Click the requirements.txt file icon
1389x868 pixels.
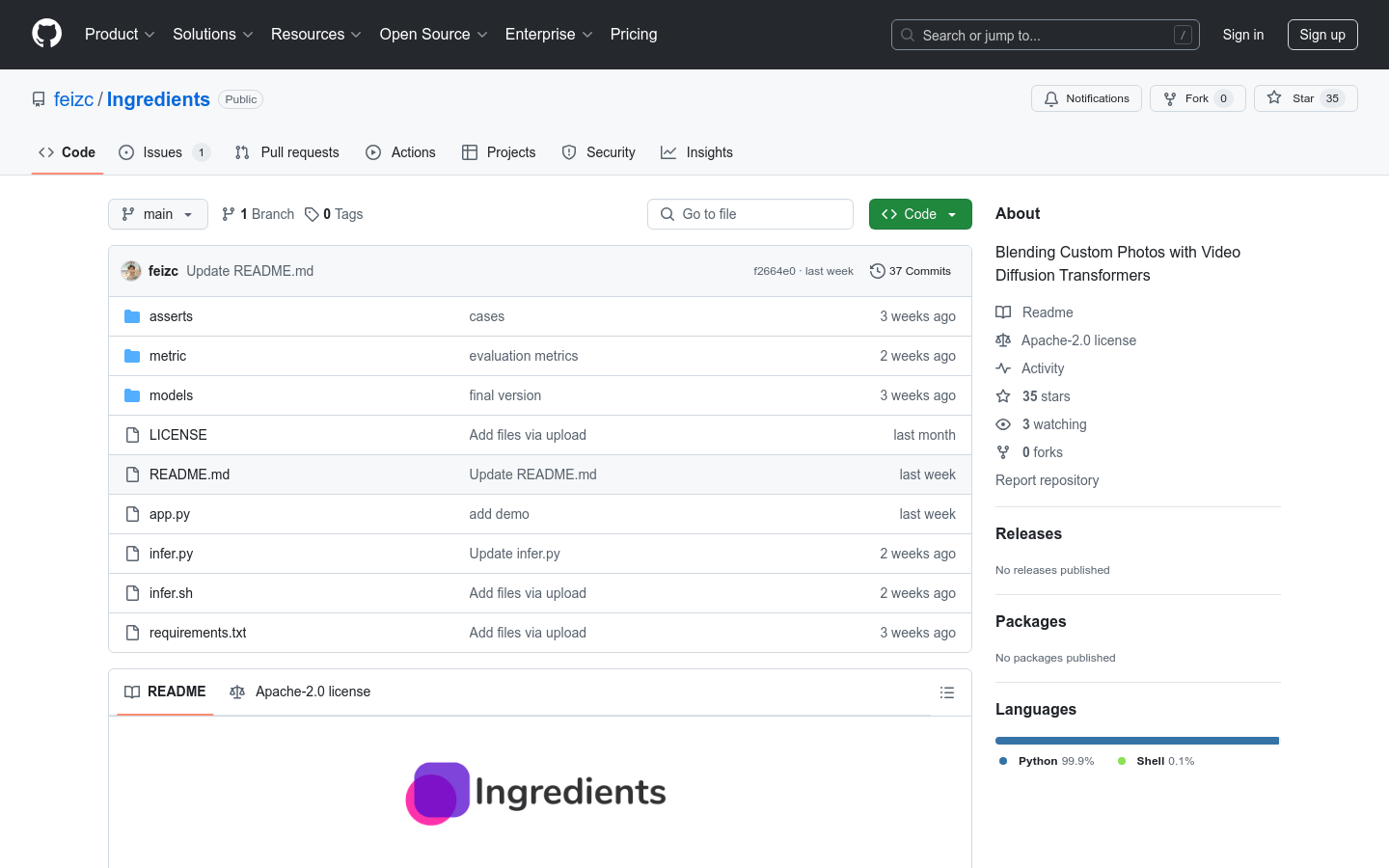click(x=132, y=633)
